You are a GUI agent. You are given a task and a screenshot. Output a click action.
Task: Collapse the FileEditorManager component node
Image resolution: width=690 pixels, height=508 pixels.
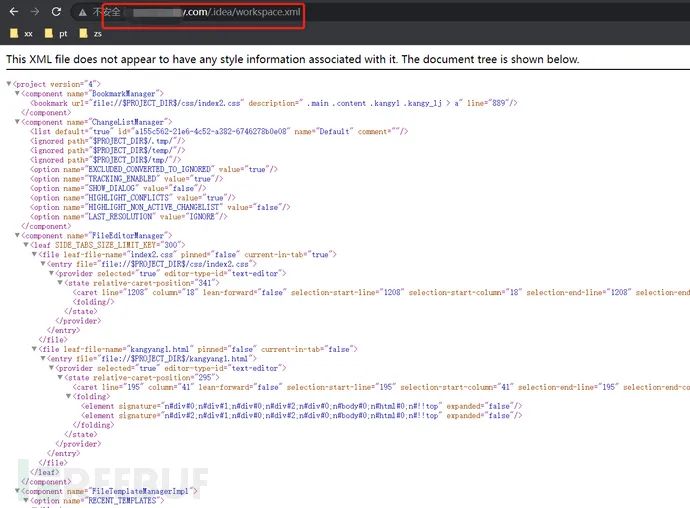tap(17, 235)
